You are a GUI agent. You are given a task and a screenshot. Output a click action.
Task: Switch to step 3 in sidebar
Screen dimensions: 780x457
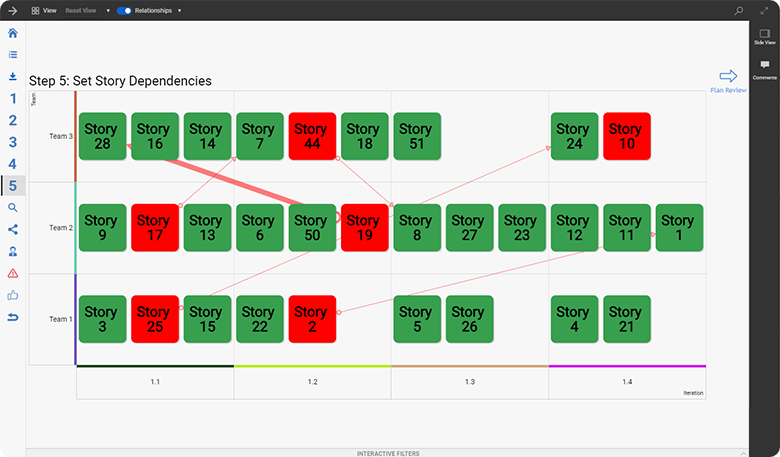13,142
